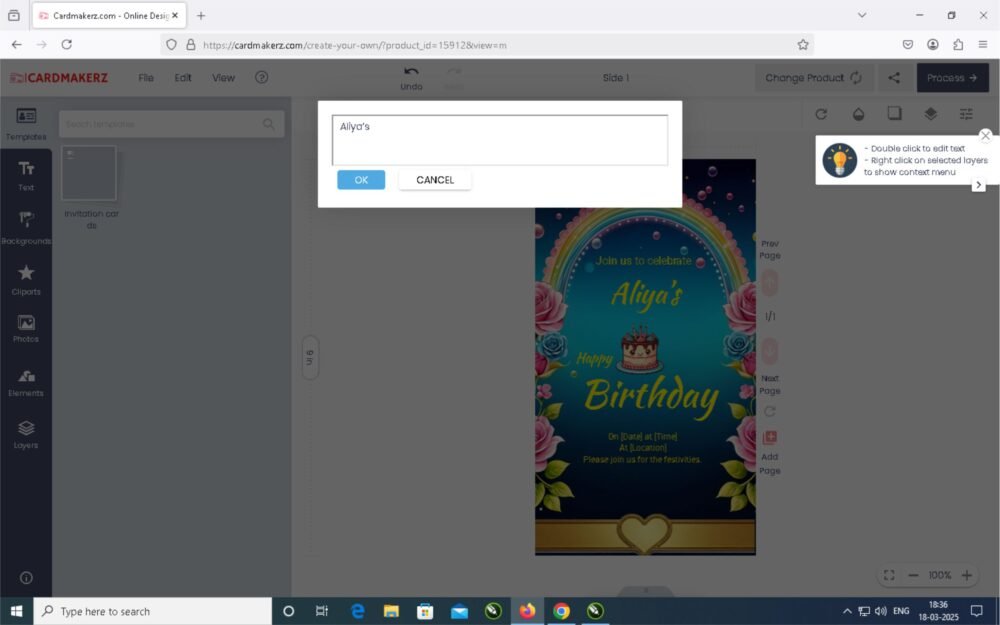
Task: Toggle fullscreen view icon
Action: coord(888,576)
